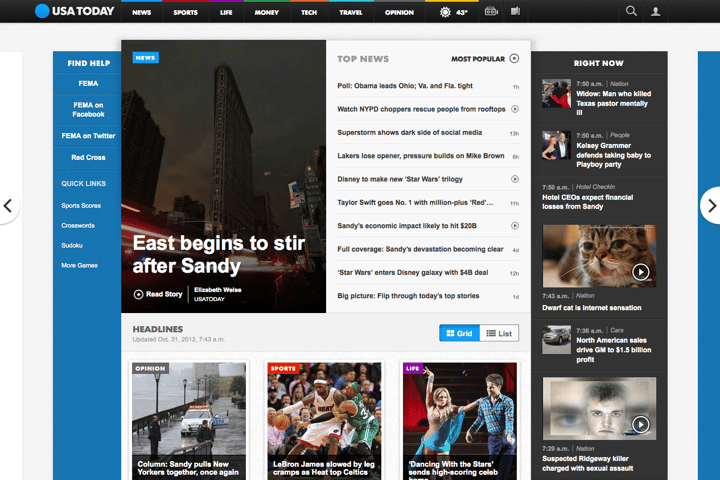
Task: Open the Dancing With the Stars card
Action: pos(460,421)
